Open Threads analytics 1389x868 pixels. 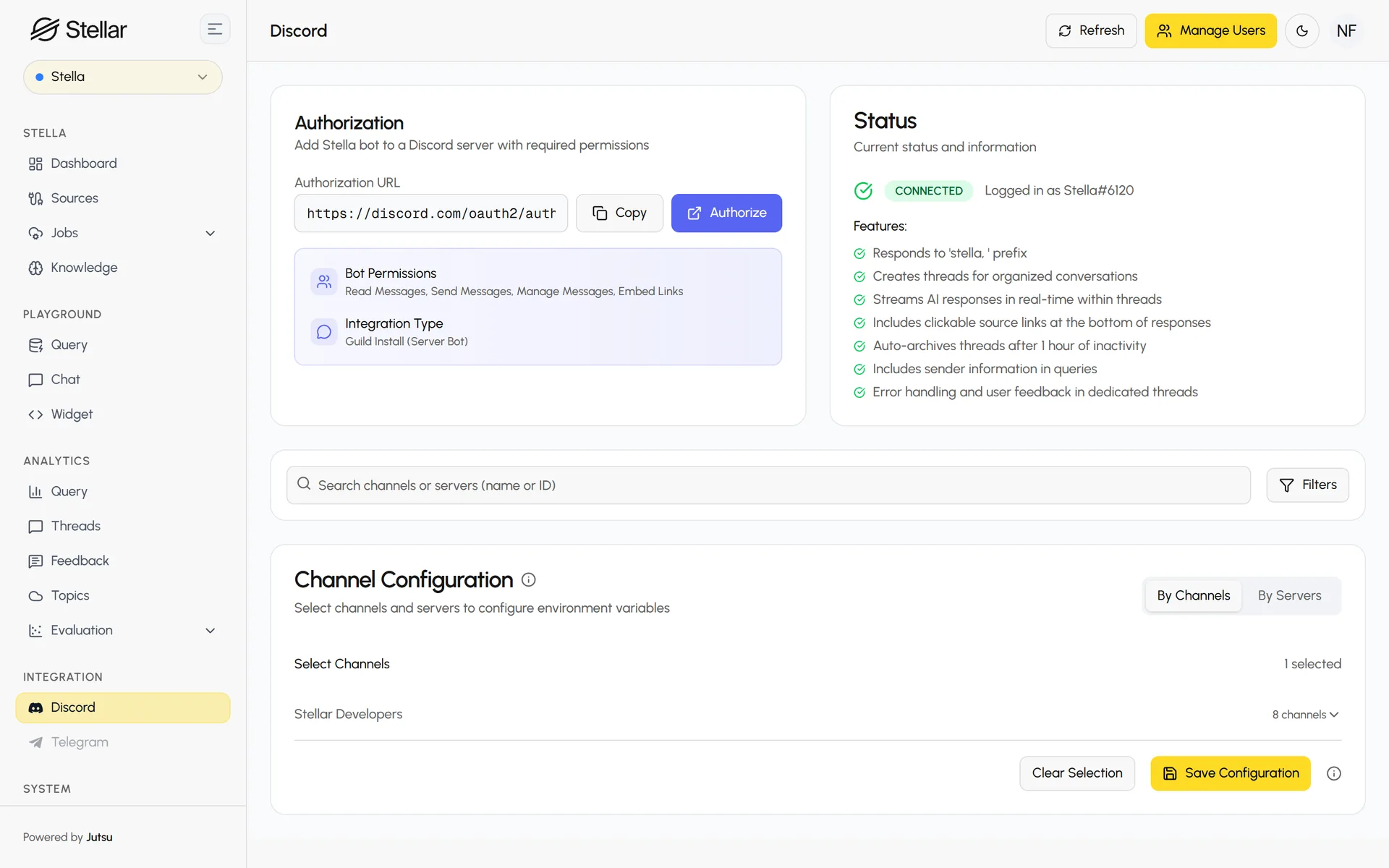(123, 527)
